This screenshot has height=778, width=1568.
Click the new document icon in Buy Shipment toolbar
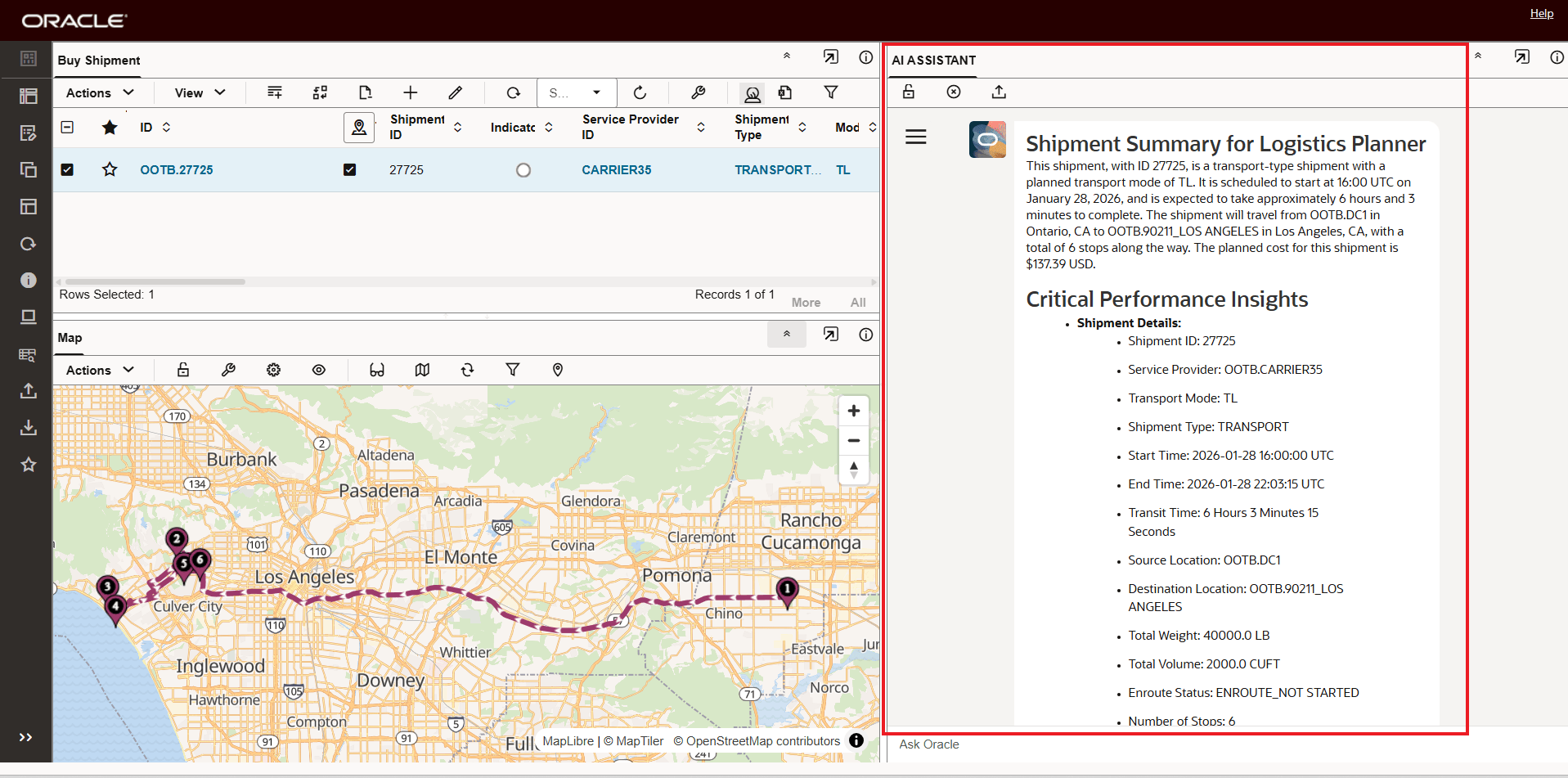click(366, 92)
